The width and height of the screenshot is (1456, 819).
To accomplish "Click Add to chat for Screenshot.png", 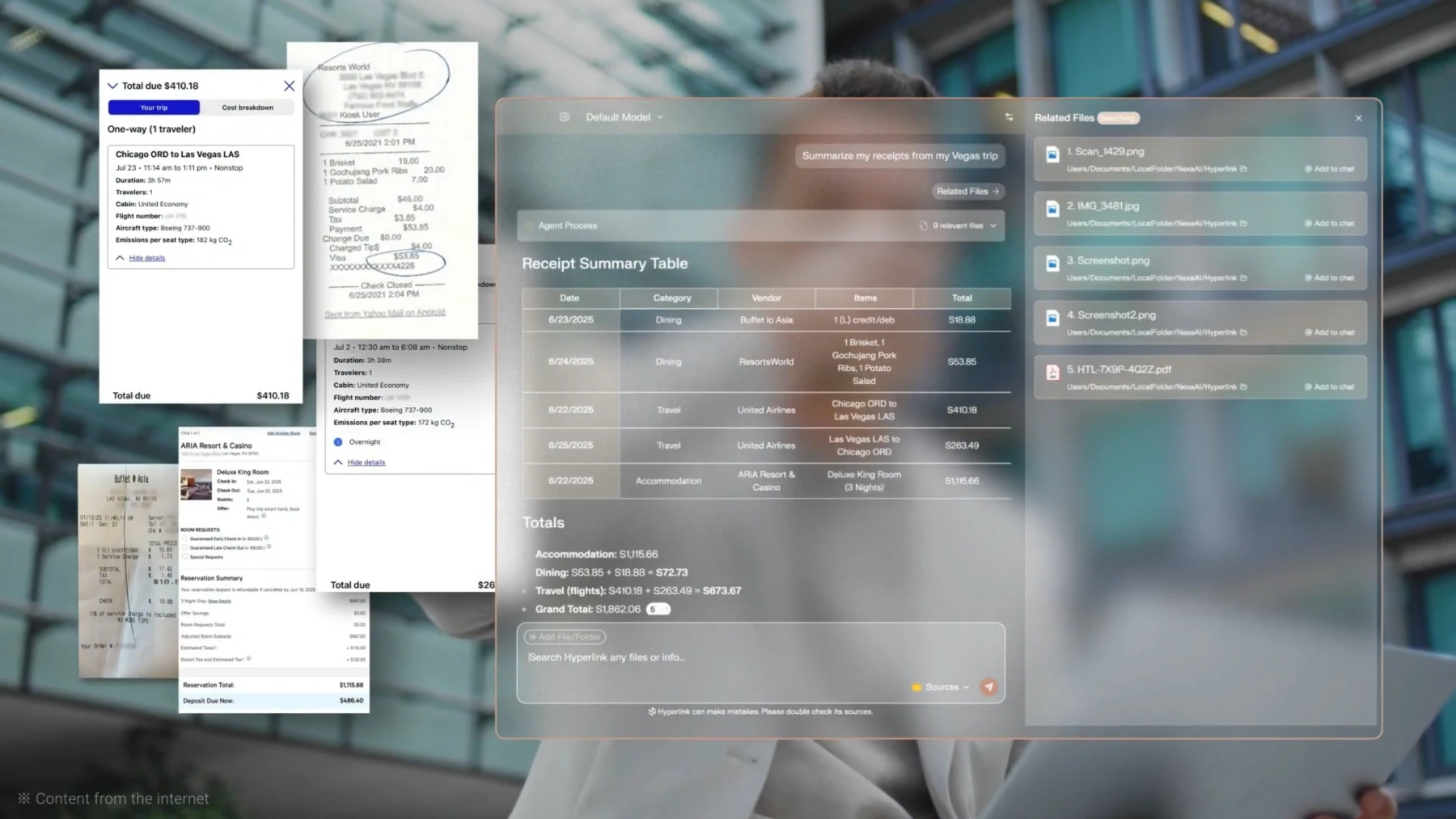I will pos(1329,278).
